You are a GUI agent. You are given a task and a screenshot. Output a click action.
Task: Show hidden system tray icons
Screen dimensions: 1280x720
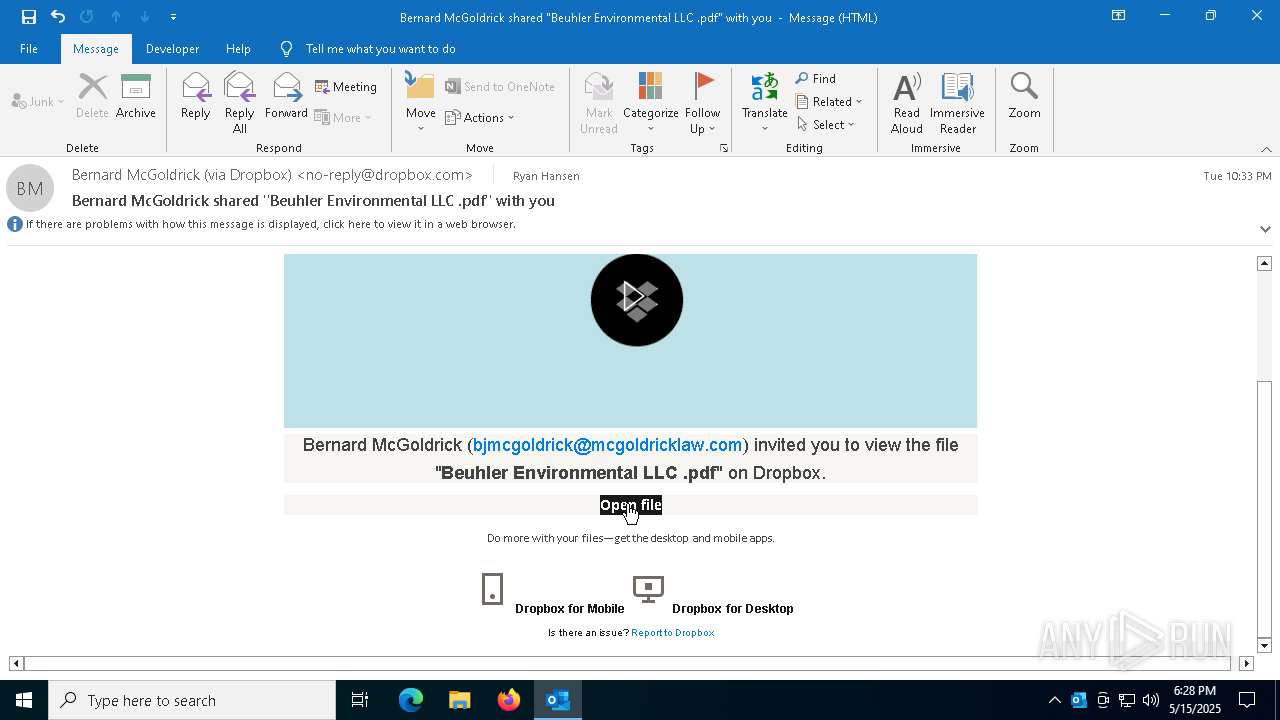[1054, 700]
